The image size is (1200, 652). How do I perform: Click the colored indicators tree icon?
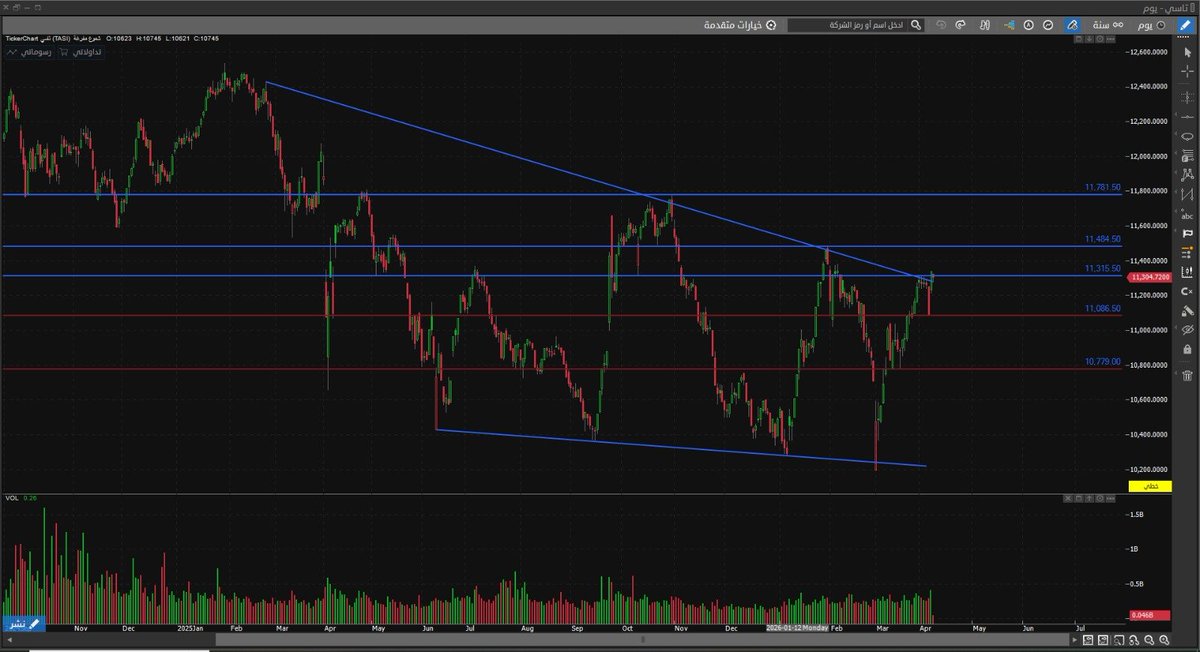pos(1009,25)
